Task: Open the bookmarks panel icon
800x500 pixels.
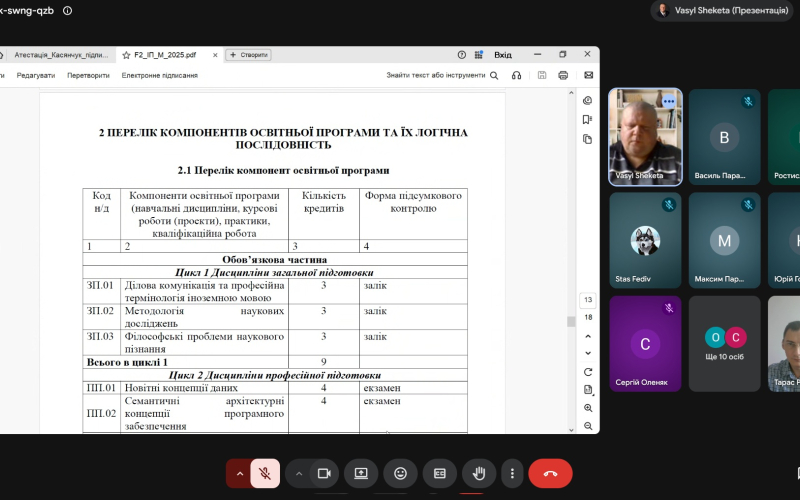Action: 588,119
